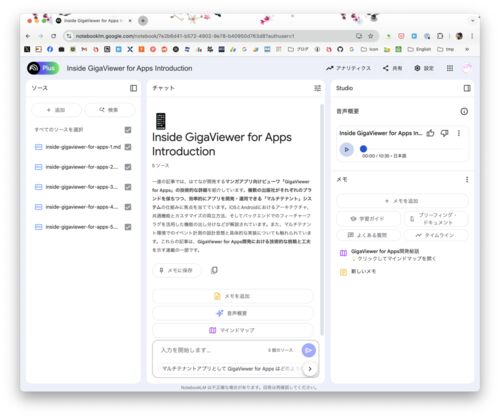Image resolution: width=500 pixels, height=418 pixels.
Task: Click the 共有 share button
Action: [x=393, y=68]
